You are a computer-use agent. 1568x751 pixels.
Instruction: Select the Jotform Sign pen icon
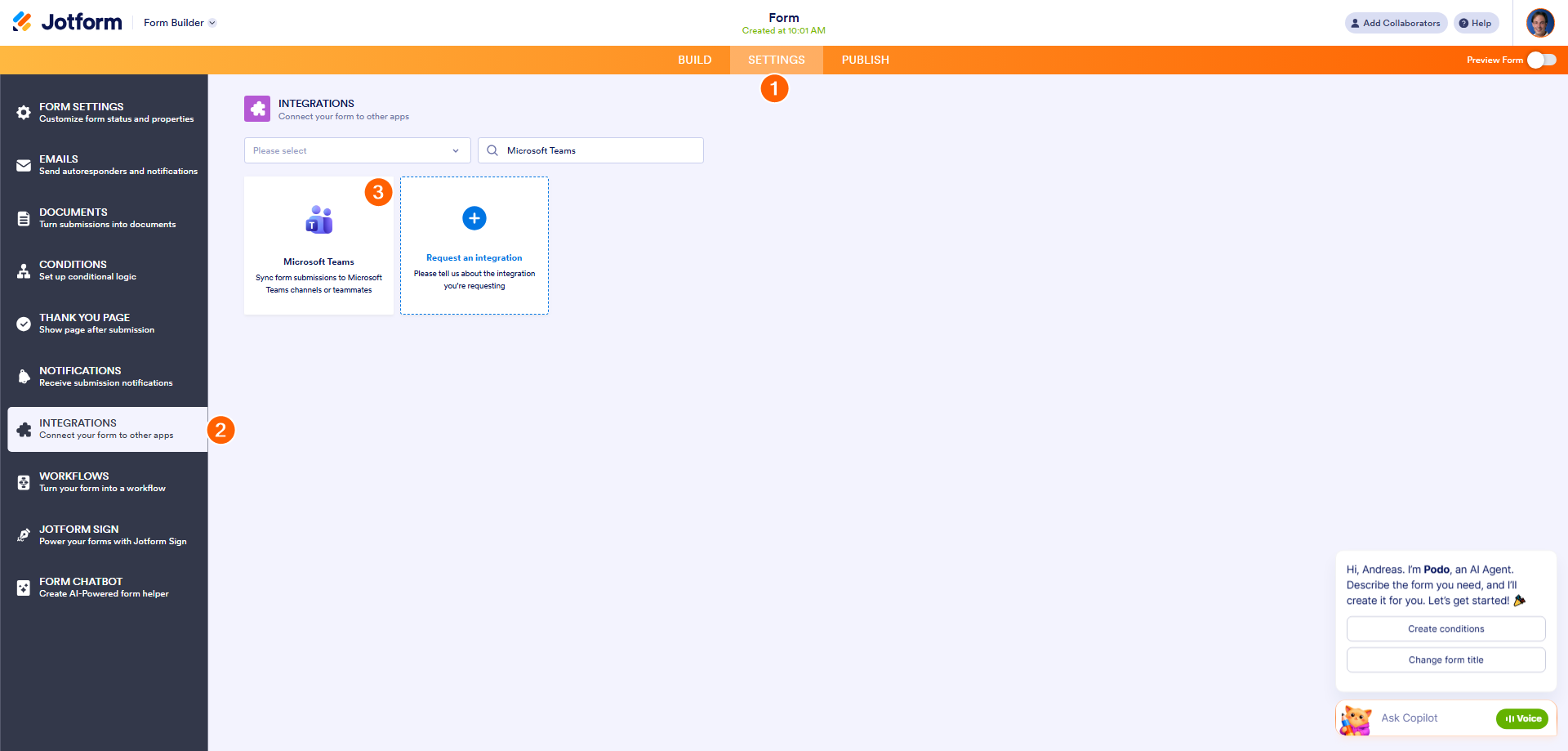[24, 534]
